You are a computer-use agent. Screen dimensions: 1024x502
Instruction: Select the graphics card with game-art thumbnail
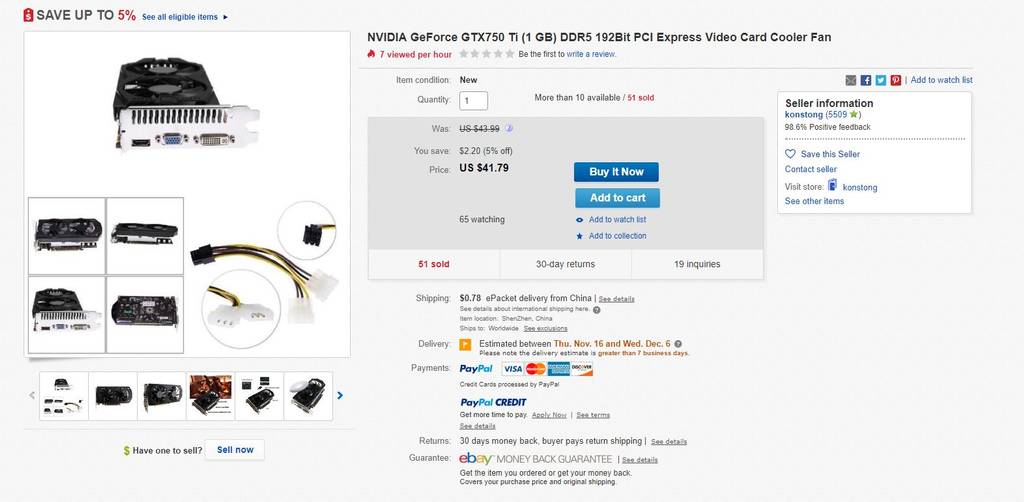coord(211,395)
